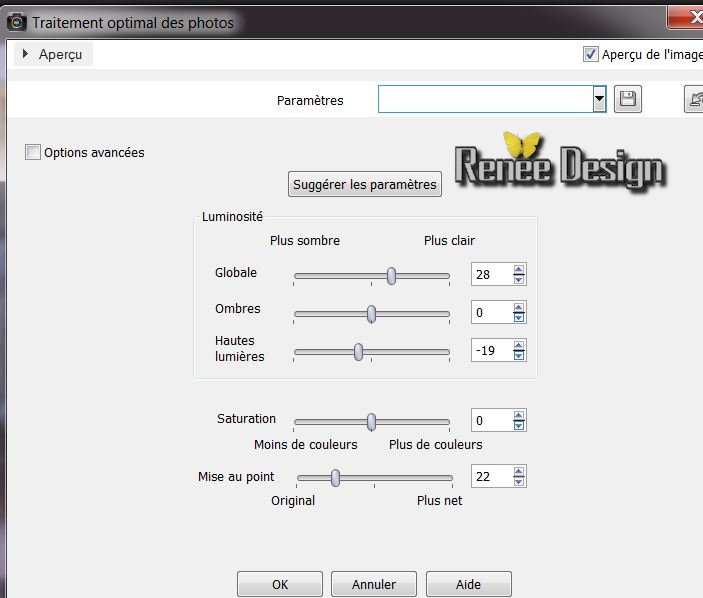Decrease Mise au point value with down arrow
Image resolution: width=703 pixels, height=598 pixels.
(519, 481)
